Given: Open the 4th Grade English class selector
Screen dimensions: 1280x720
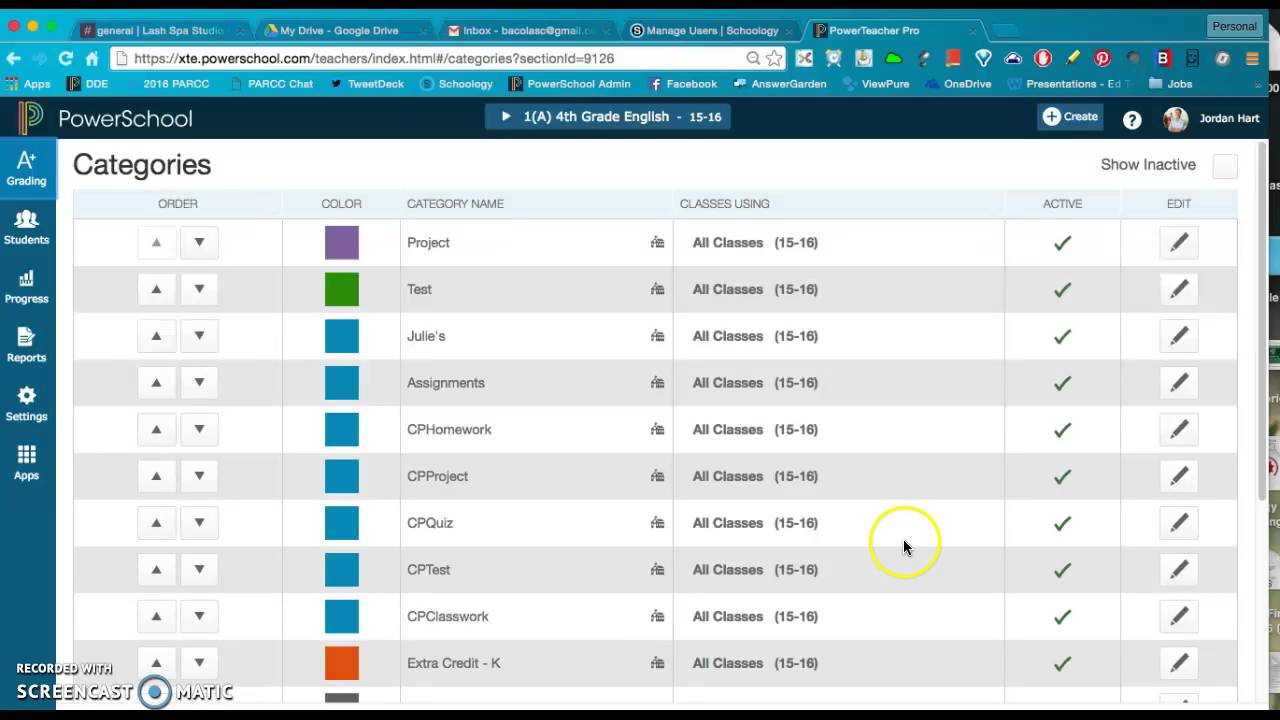Looking at the screenshot, I should point(607,117).
